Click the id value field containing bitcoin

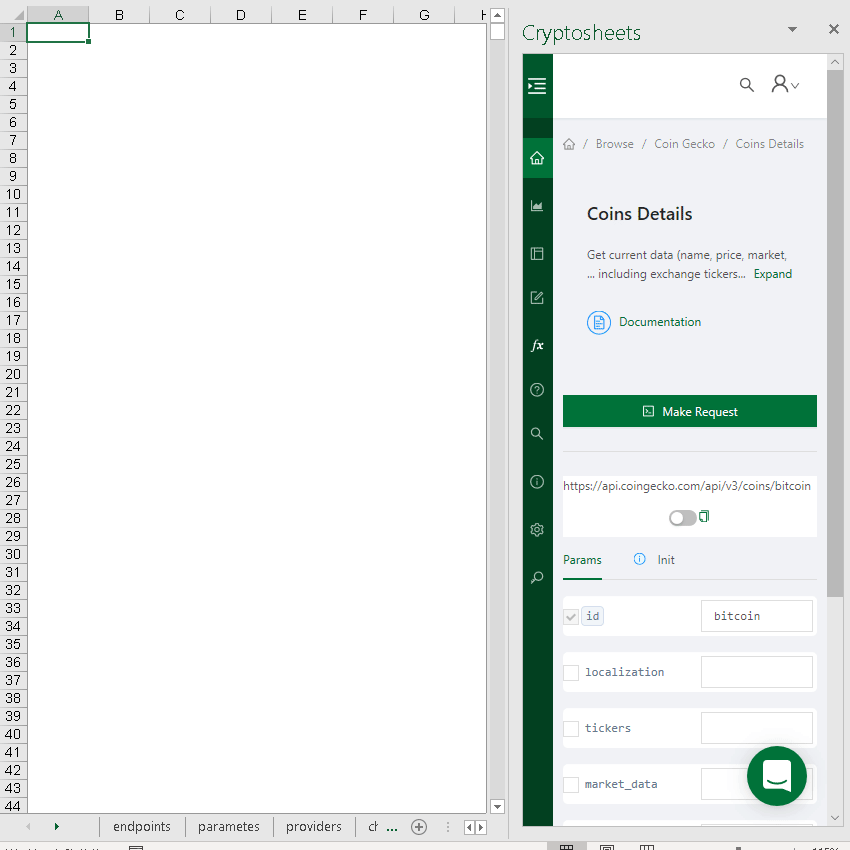pos(756,616)
